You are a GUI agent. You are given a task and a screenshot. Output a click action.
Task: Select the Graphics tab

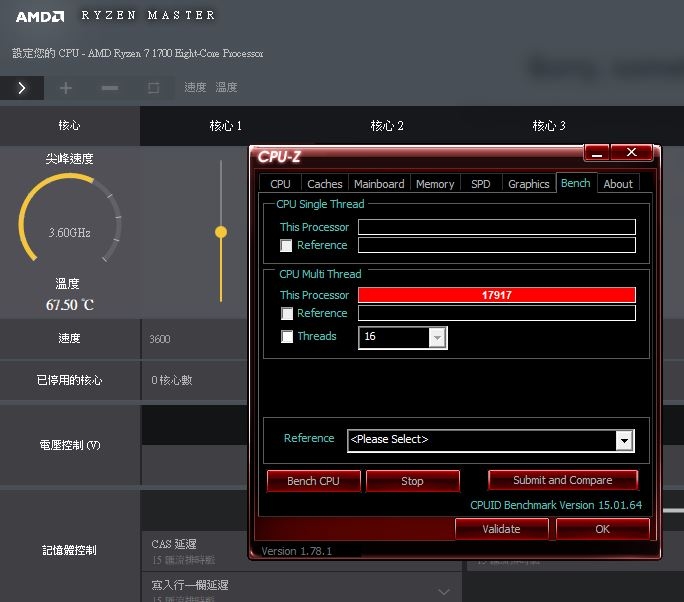coord(529,184)
